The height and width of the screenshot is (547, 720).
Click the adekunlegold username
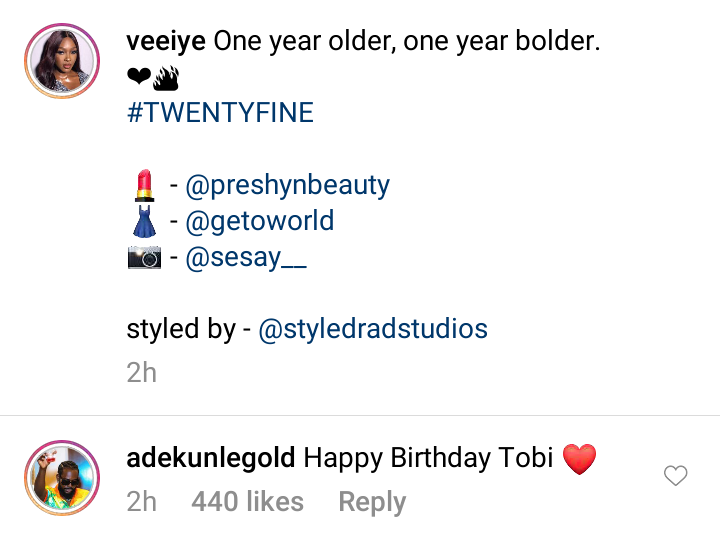coord(211,459)
